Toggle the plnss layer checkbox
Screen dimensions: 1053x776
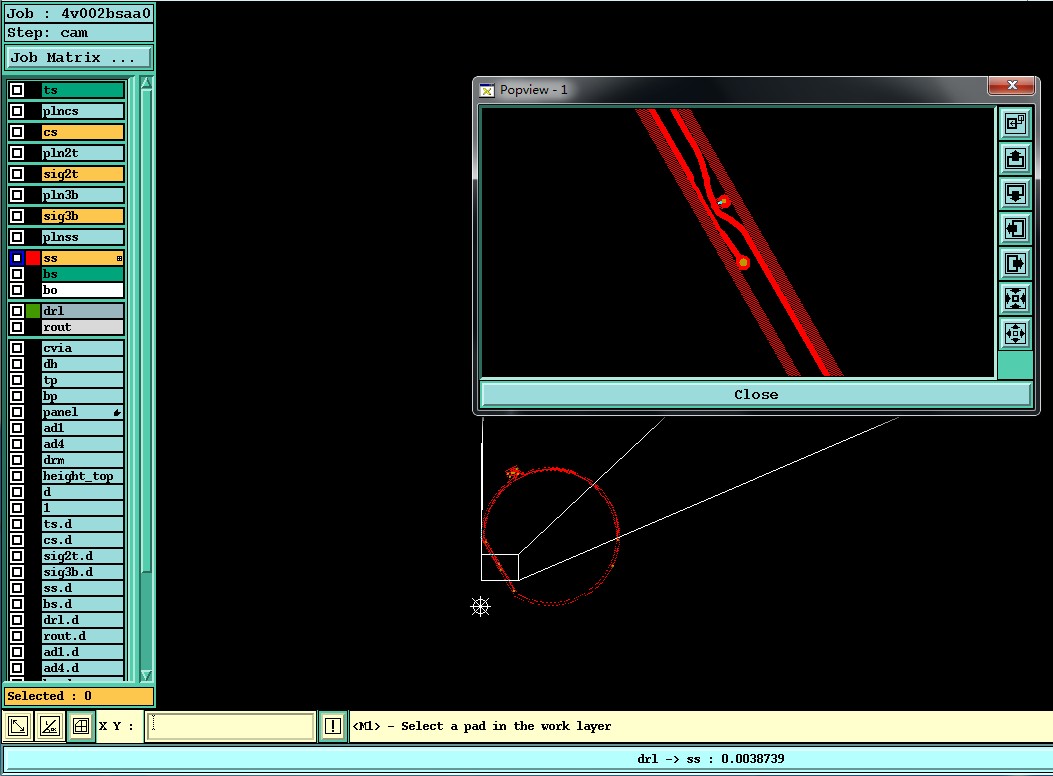pyautogui.click(x=17, y=237)
